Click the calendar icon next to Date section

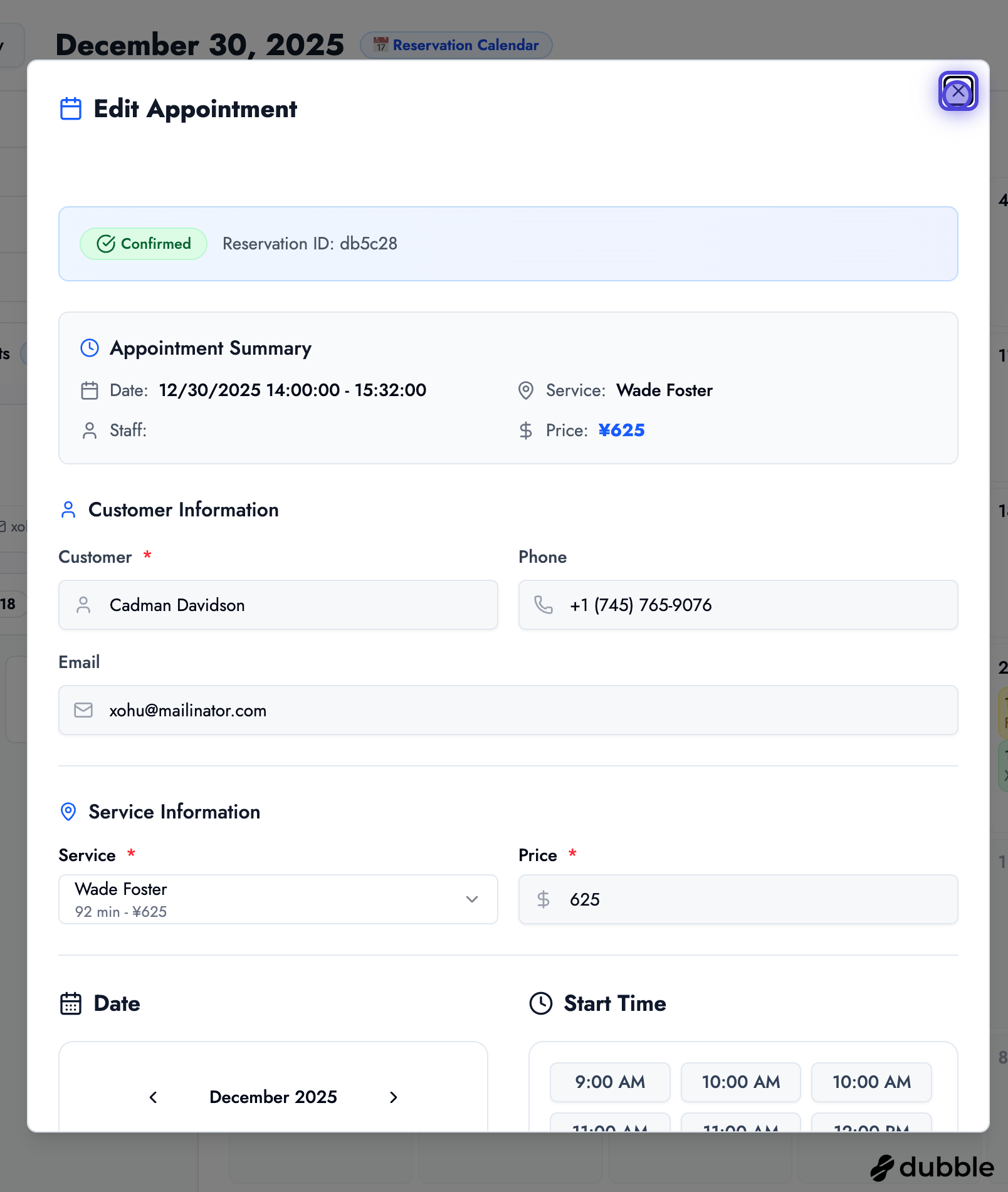[71, 1003]
